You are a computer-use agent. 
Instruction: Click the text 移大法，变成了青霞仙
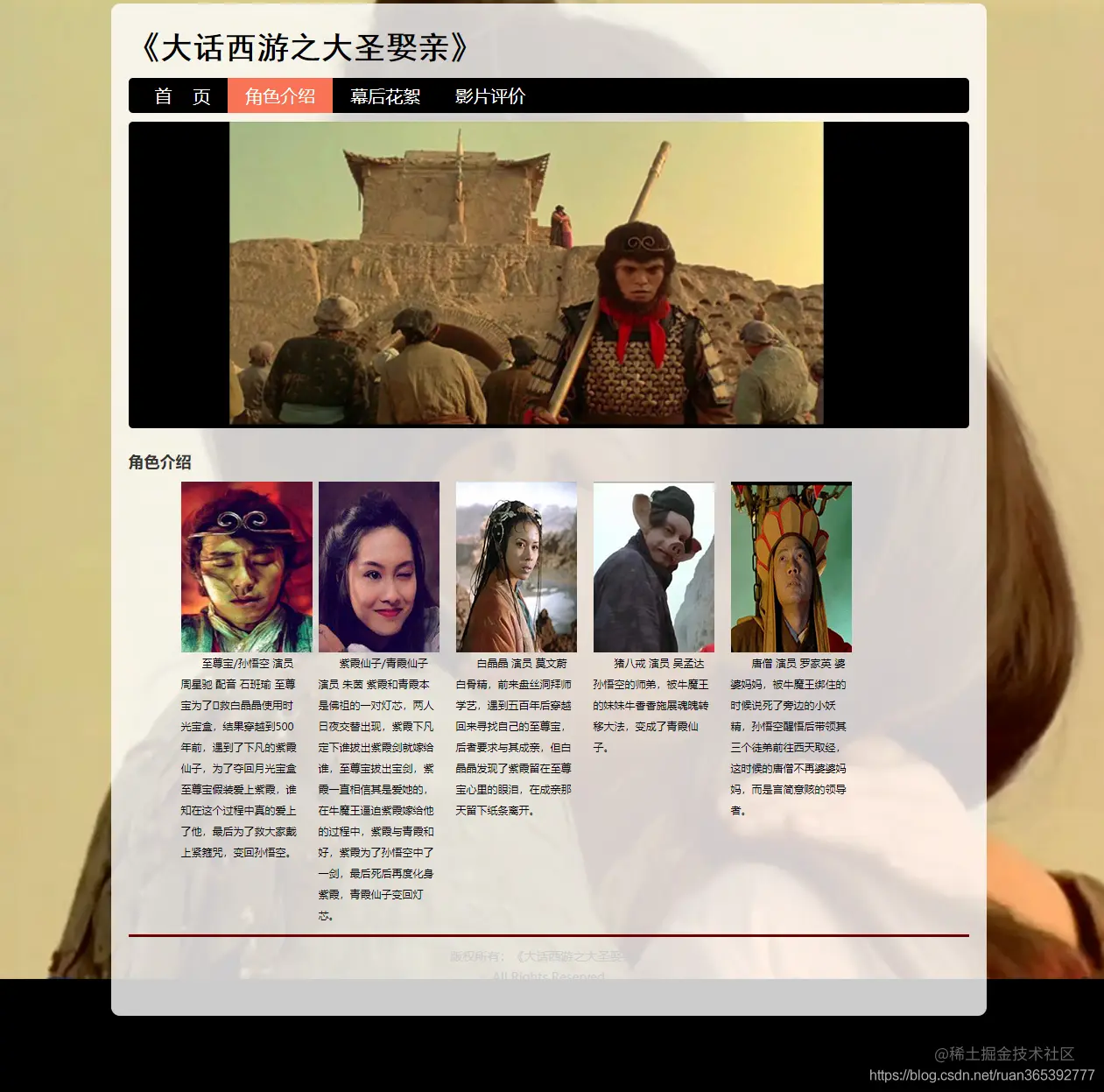point(646,727)
